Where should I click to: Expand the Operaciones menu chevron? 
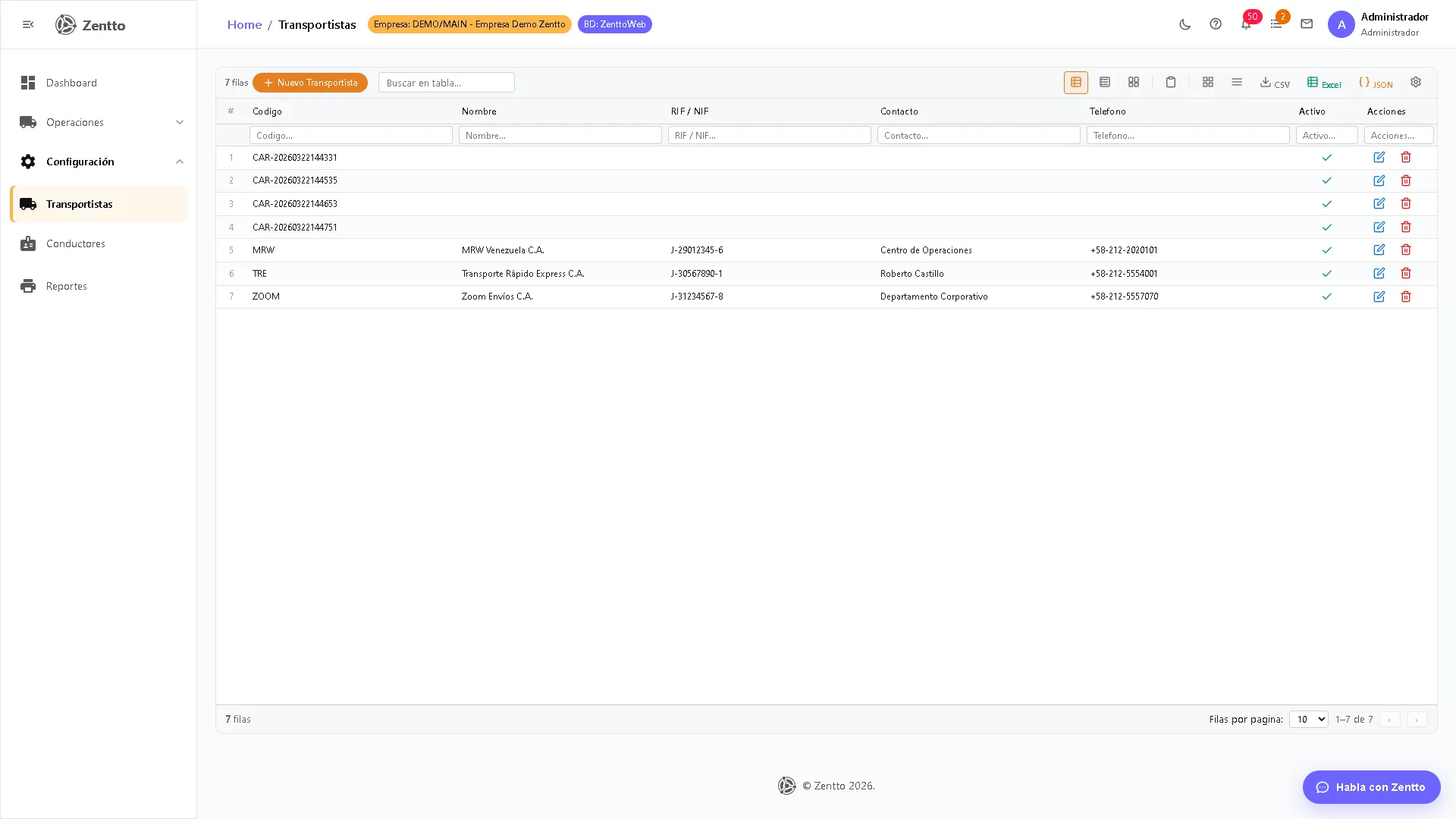click(x=180, y=122)
